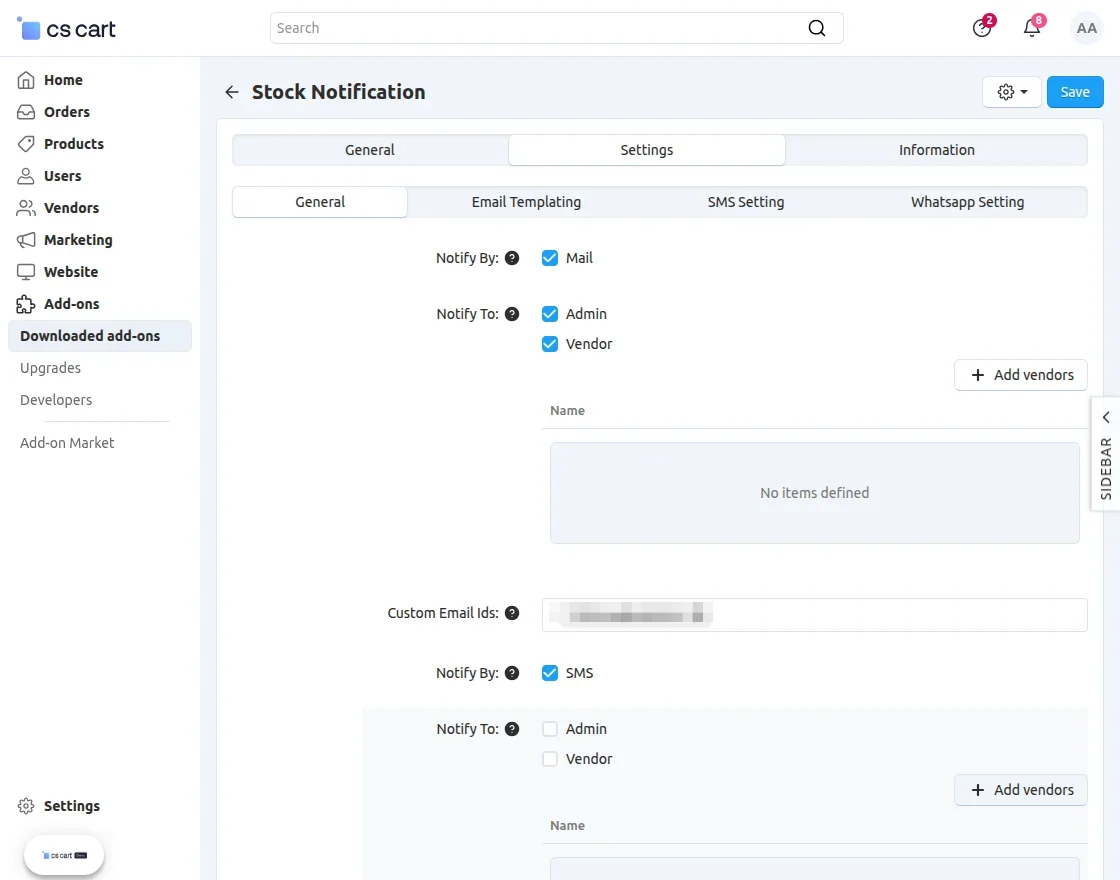Select the Products icon in the sidebar
The height and width of the screenshot is (880, 1120).
coord(27,143)
